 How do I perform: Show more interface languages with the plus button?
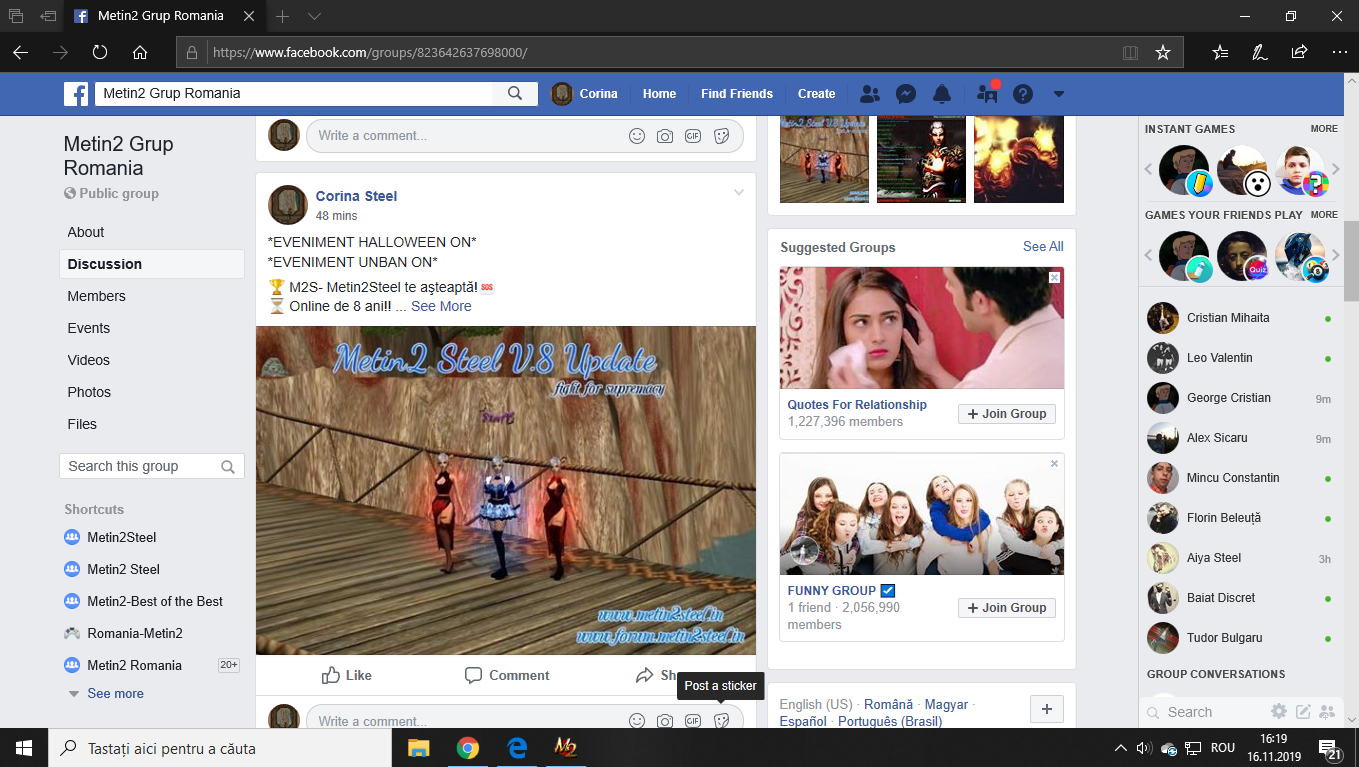point(1046,709)
